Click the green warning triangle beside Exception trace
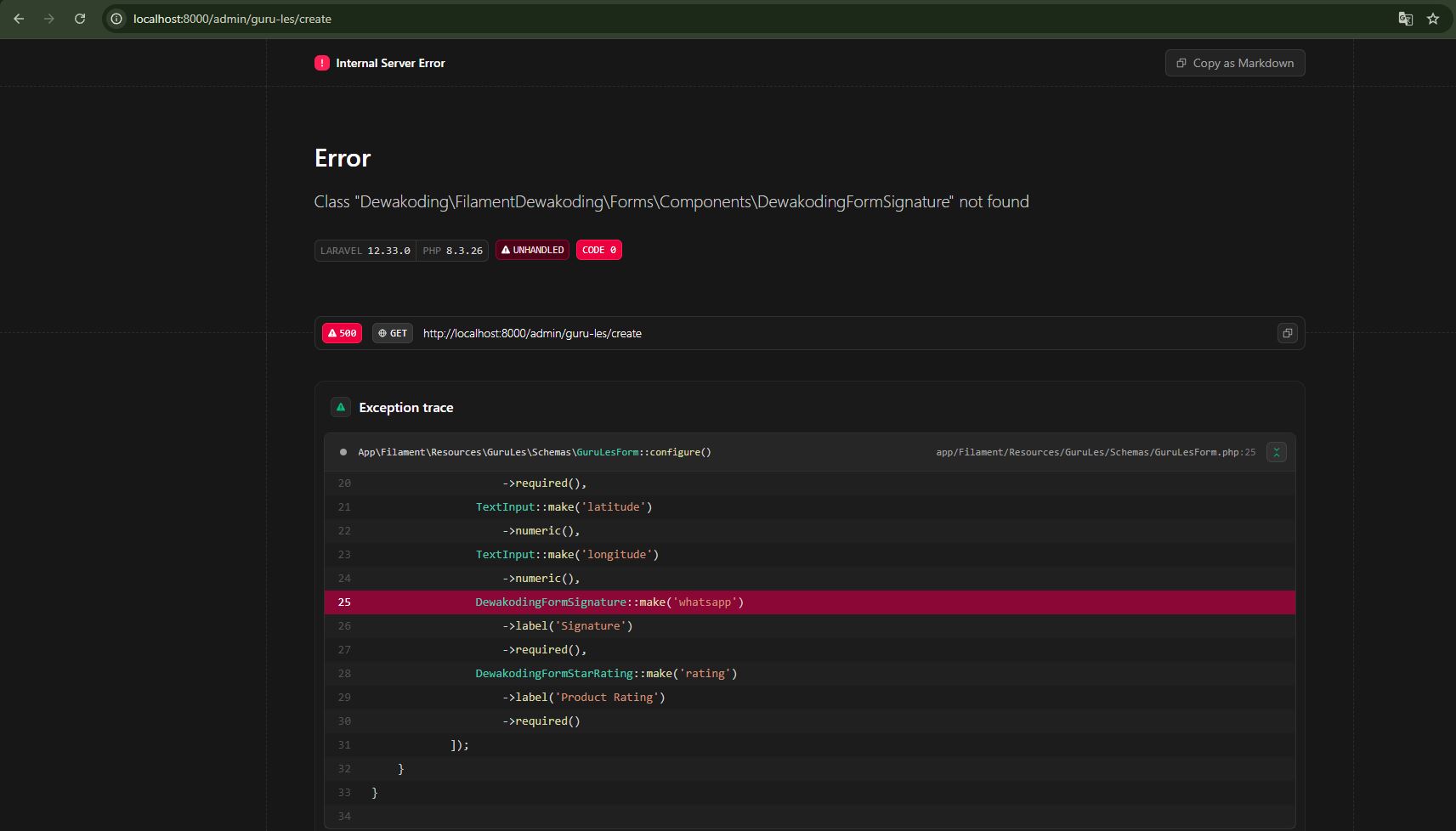 point(341,407)
